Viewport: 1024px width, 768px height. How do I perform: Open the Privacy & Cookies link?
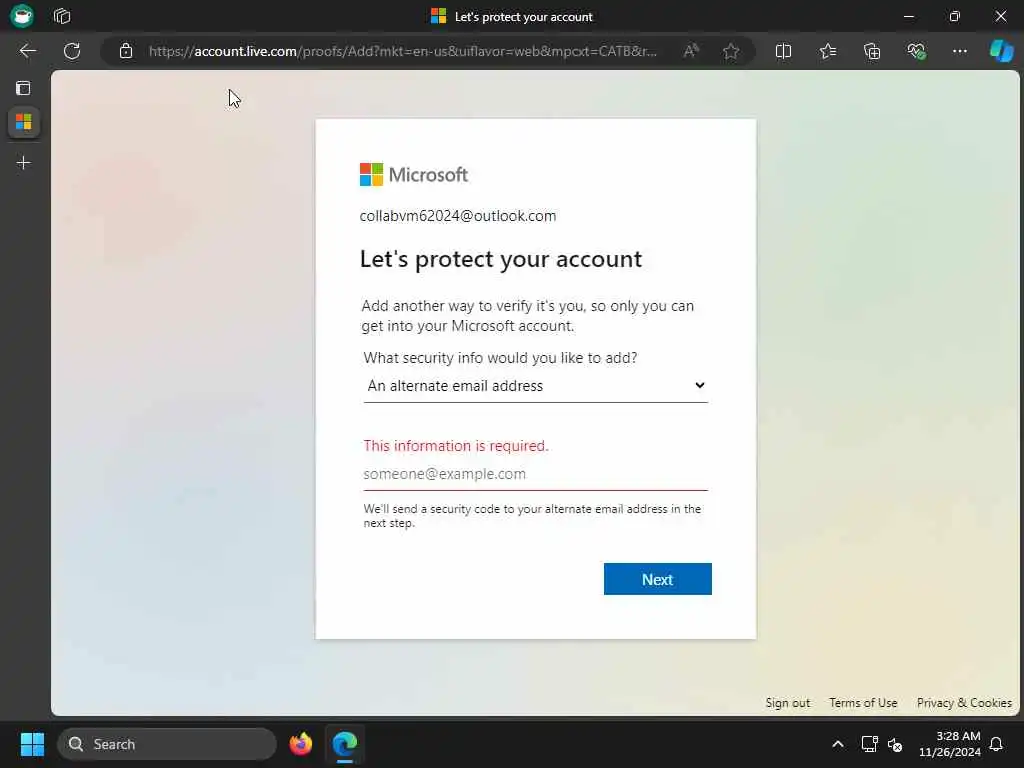point(964,703)
